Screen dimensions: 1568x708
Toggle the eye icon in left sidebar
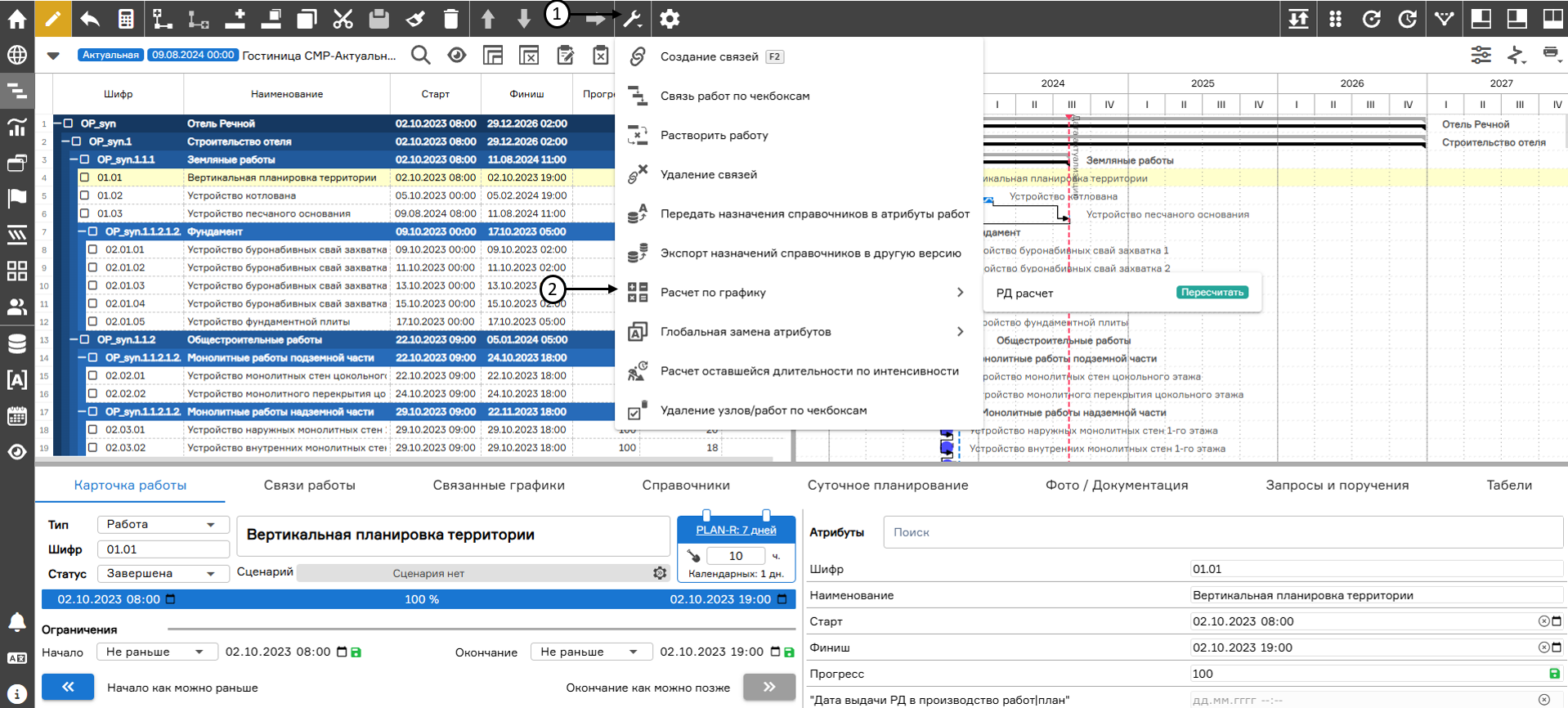tap(16, 451)
